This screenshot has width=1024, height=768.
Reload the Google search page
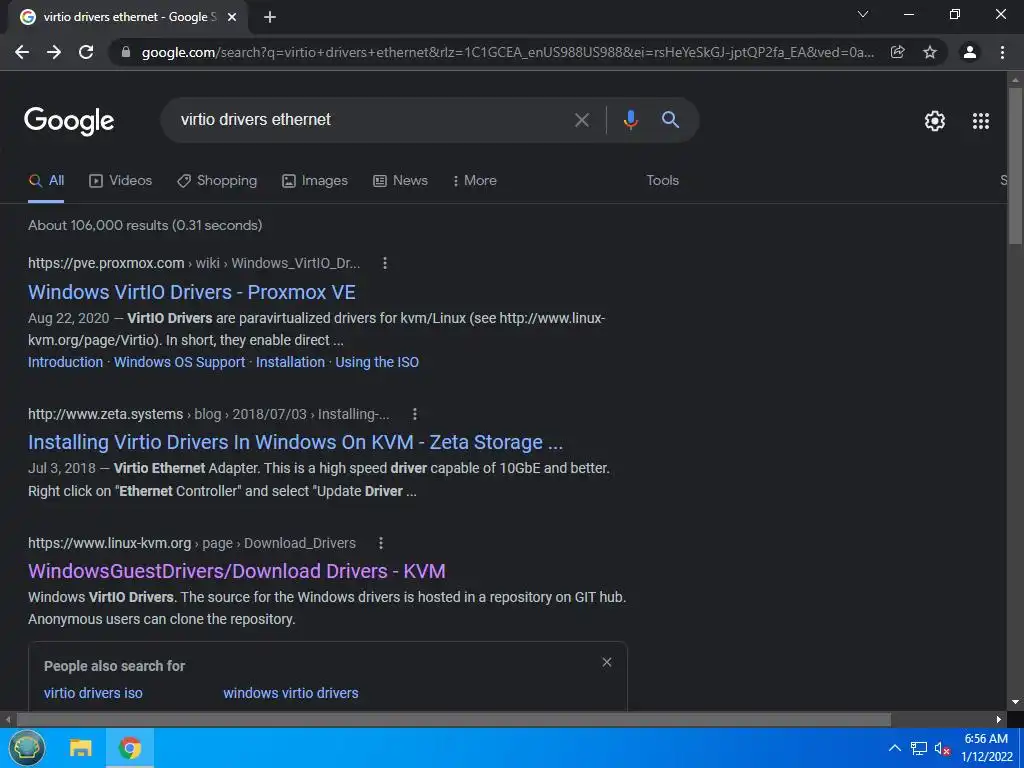click(x=86, y=52)
